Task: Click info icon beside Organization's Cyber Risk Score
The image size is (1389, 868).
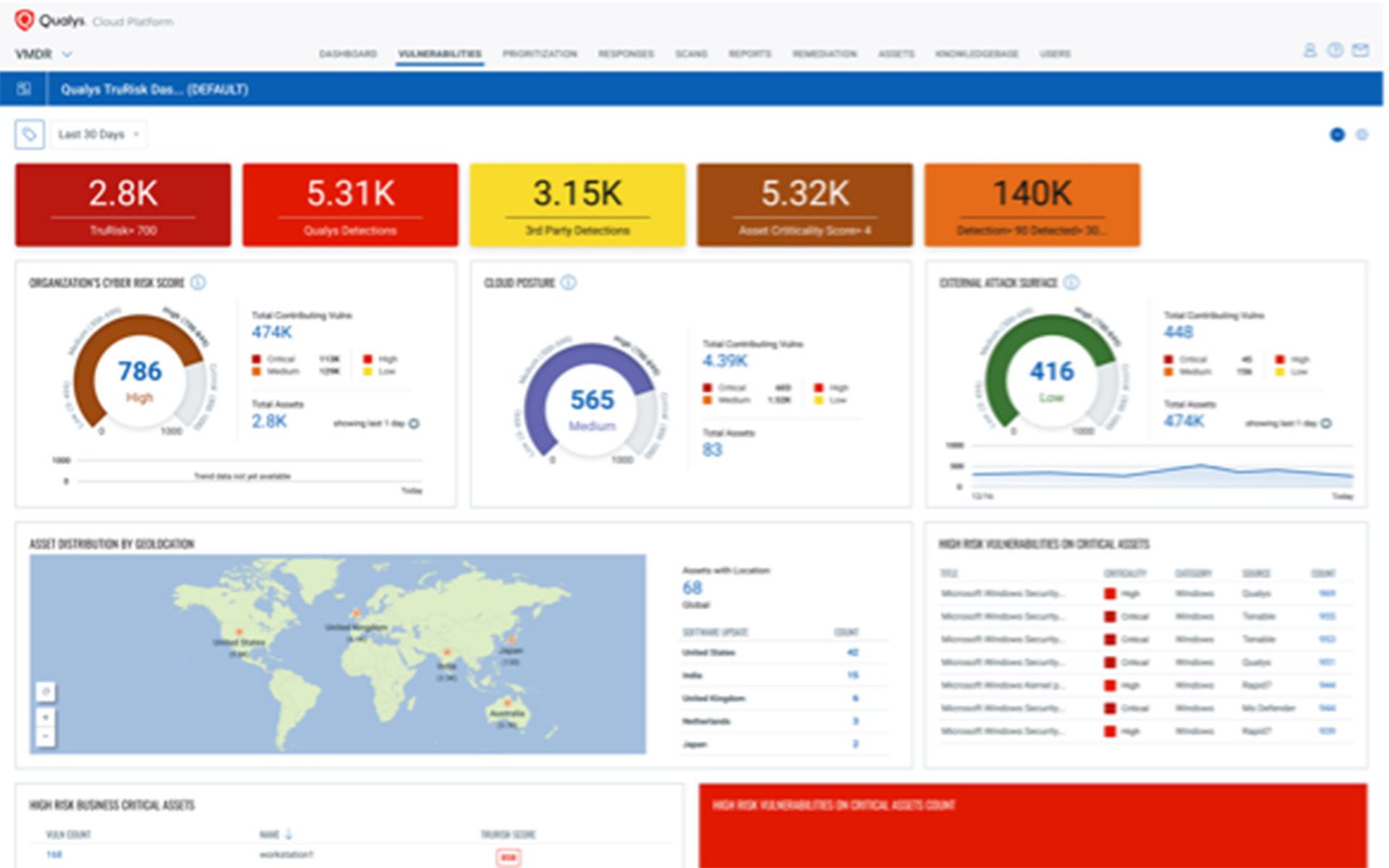Action: (198, 283)
